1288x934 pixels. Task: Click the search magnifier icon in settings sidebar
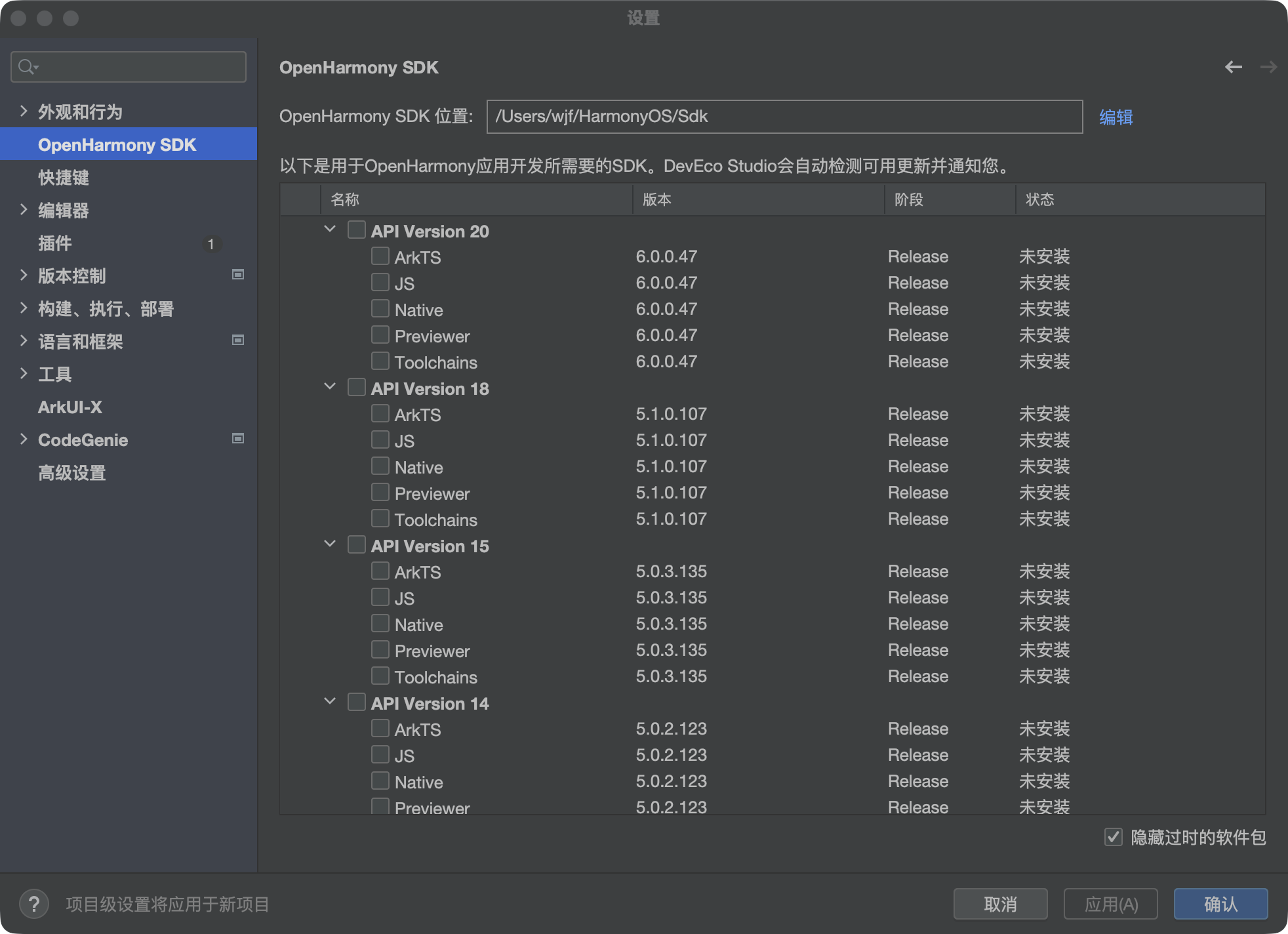click(x=27, y=66)
